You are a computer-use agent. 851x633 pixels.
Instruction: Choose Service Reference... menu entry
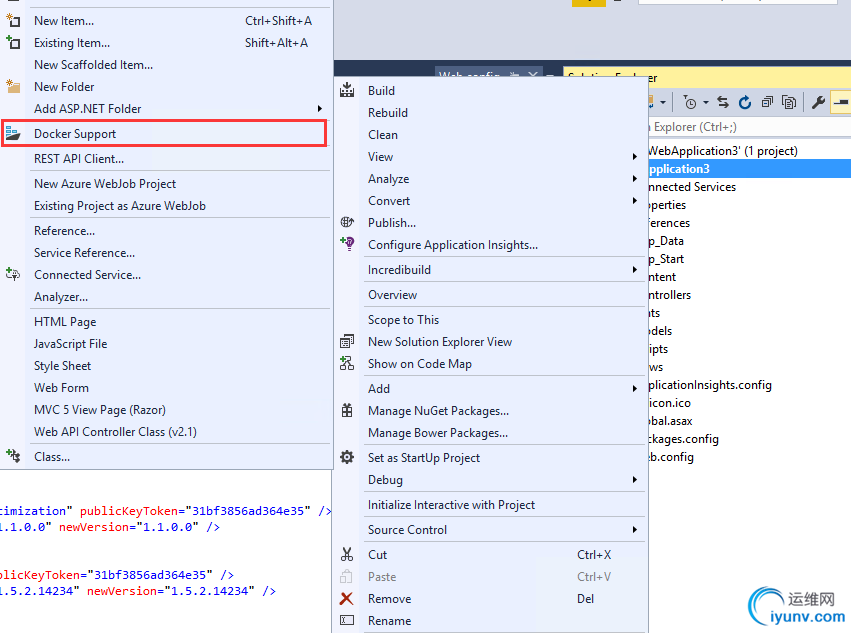pyautogui.click(x=85, y=252)
